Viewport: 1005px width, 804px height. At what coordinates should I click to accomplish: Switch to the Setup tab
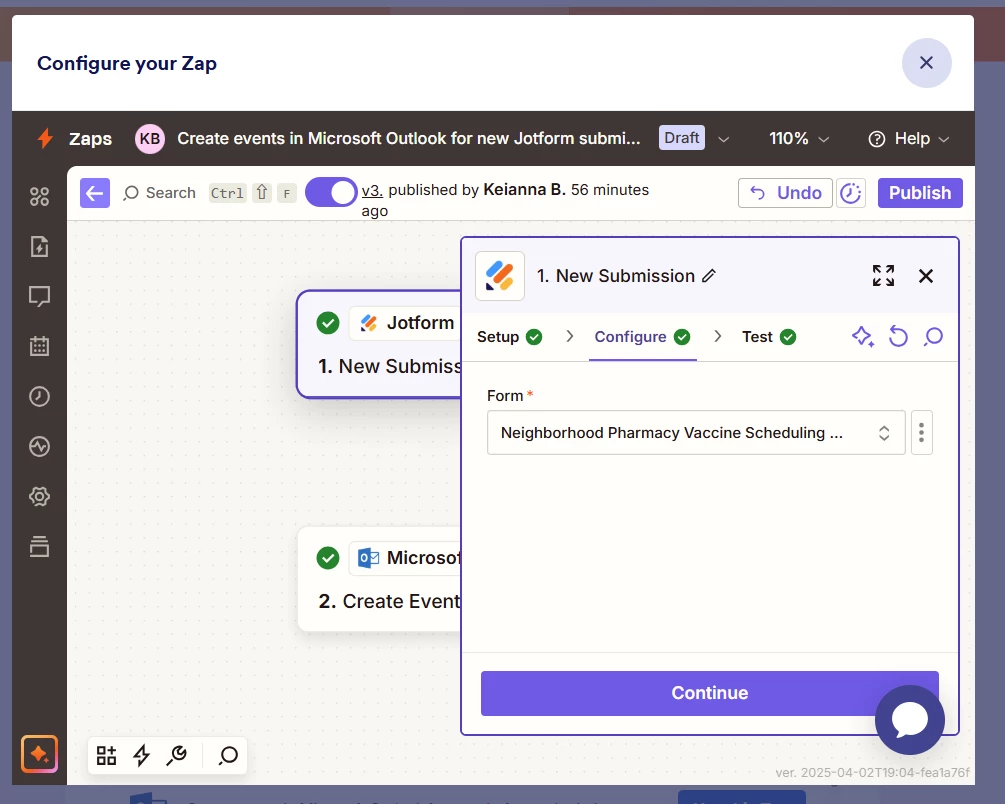510,337
